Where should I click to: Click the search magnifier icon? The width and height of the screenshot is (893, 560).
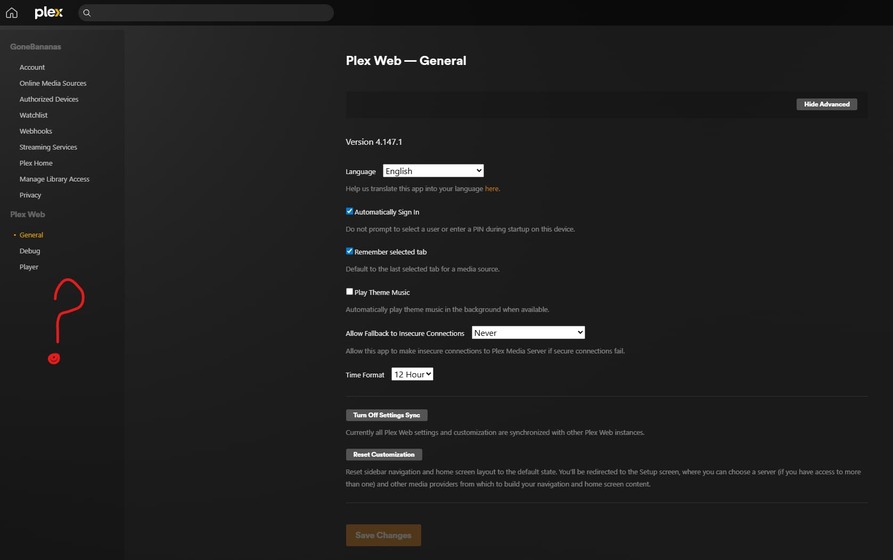click(87, 13)
